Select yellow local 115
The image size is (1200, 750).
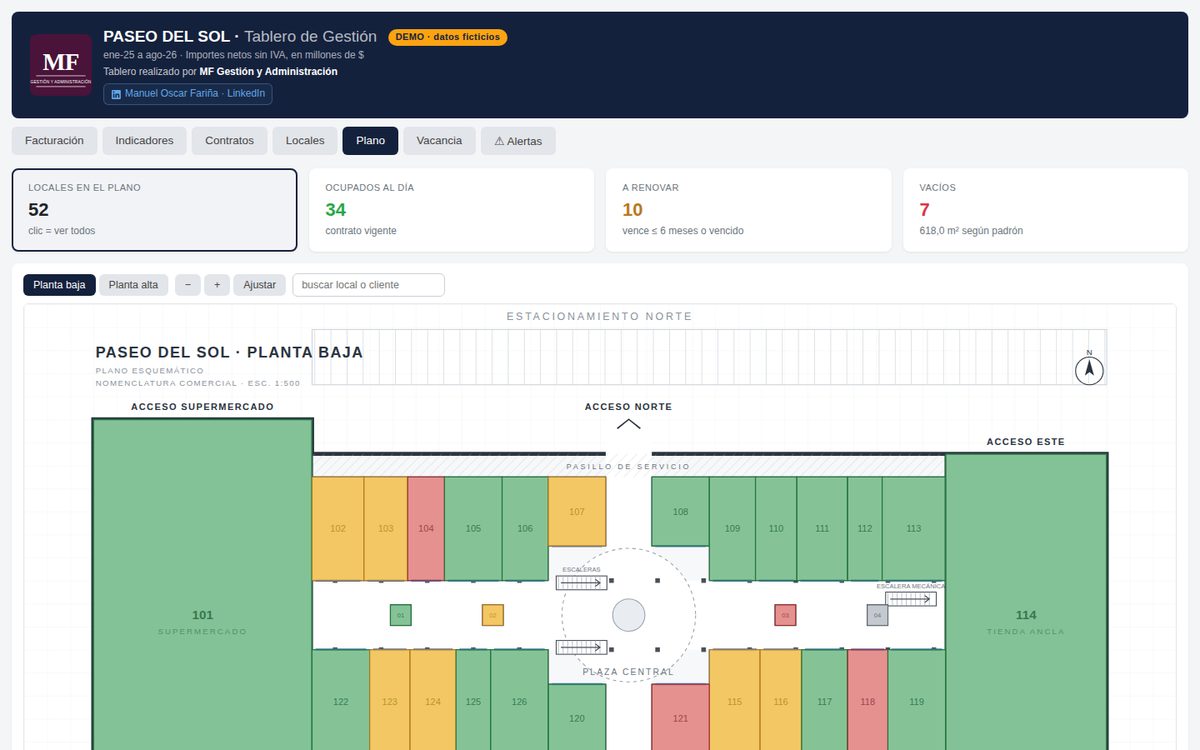point(734,700)
